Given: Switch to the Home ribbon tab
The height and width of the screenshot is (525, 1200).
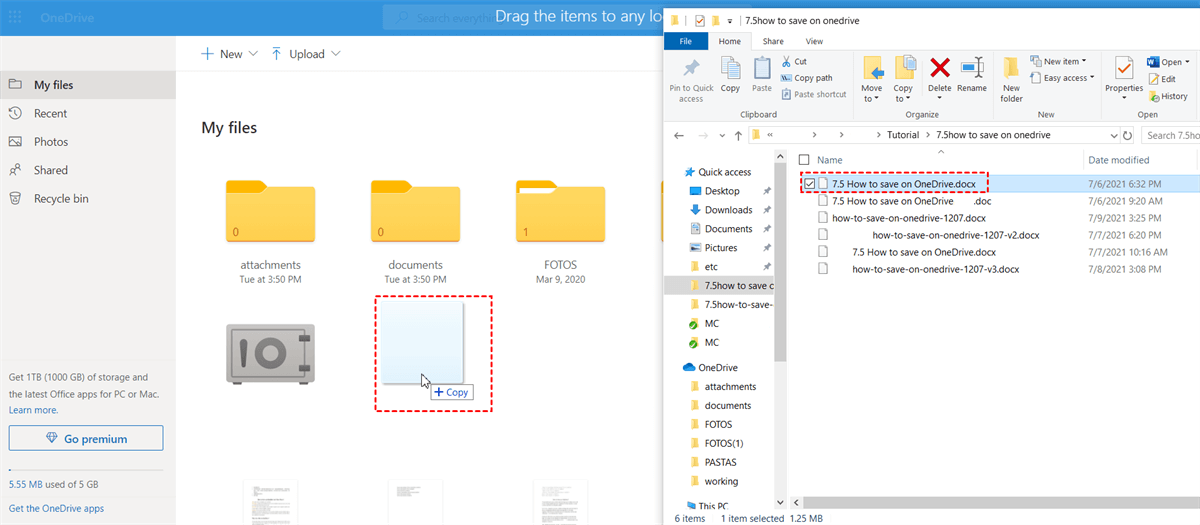Looking at the screenshot, I should pos(730,41).
